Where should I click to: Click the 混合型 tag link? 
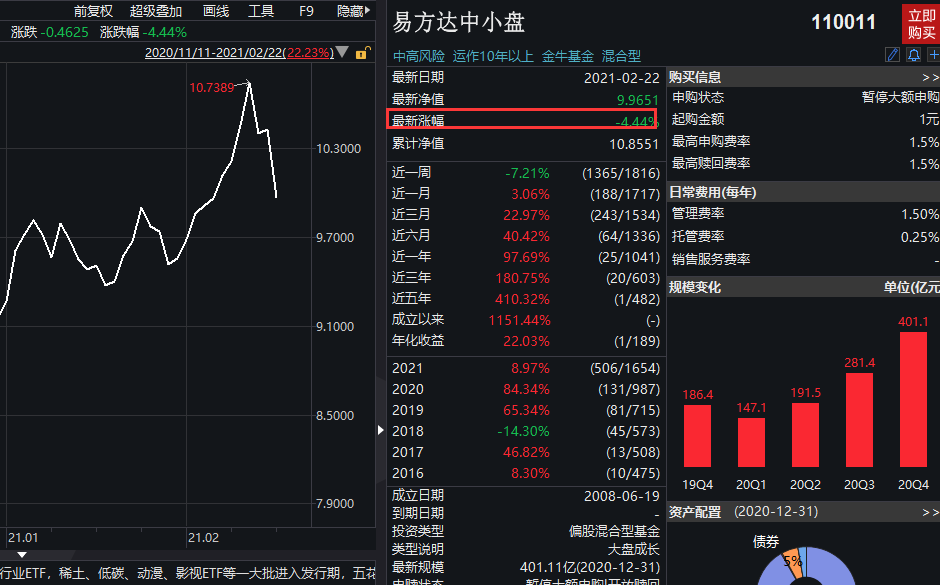[621, 56]
